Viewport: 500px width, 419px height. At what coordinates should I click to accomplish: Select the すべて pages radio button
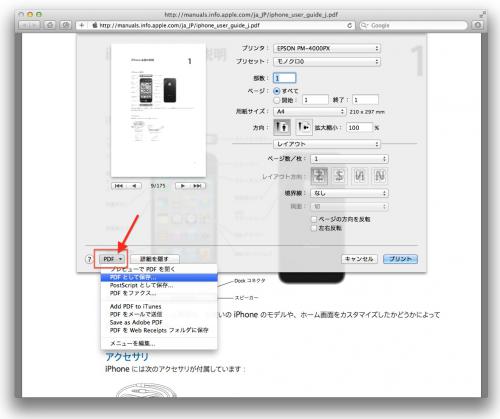pos(277,91)
